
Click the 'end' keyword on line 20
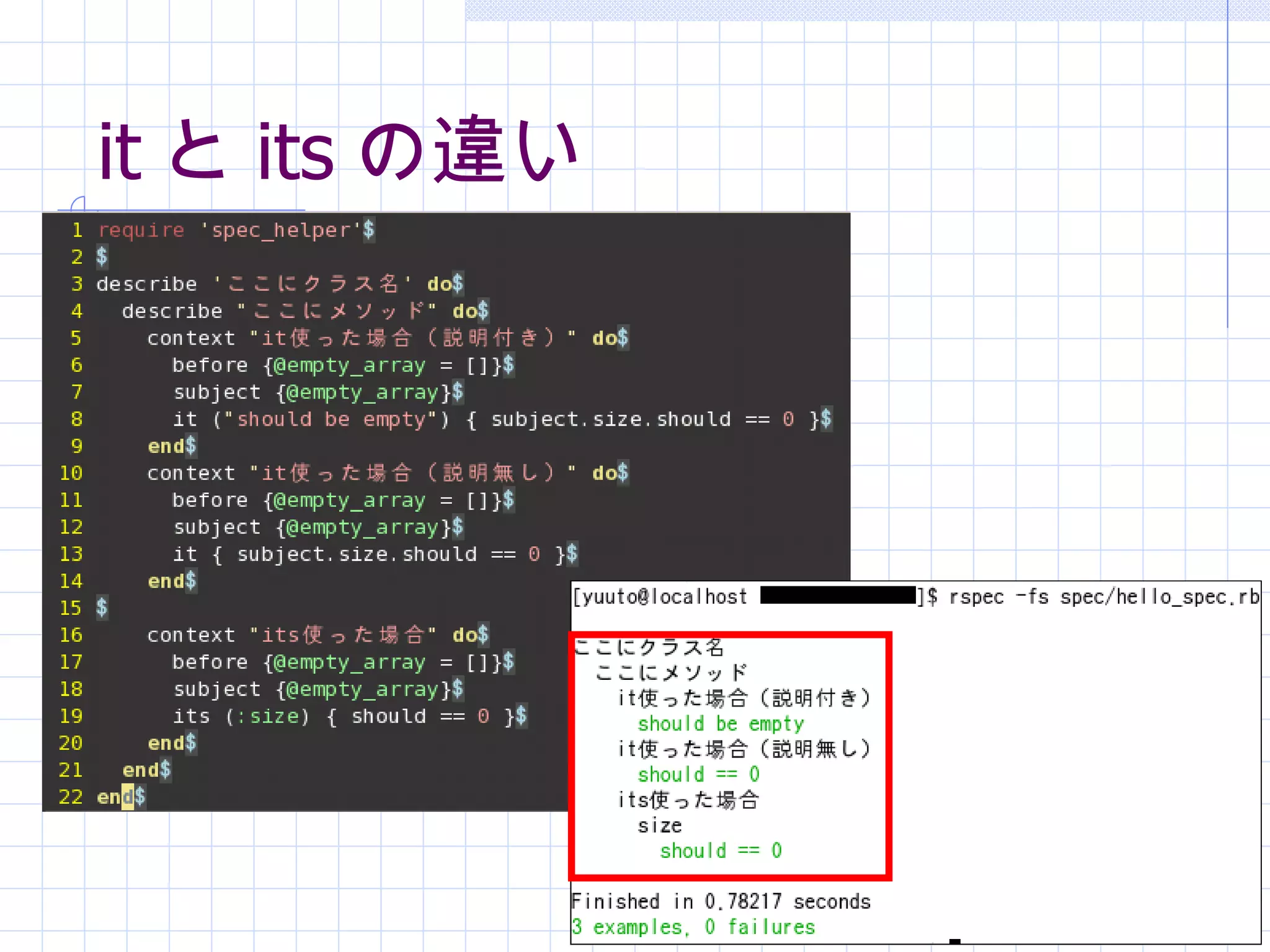click(166, 743)
